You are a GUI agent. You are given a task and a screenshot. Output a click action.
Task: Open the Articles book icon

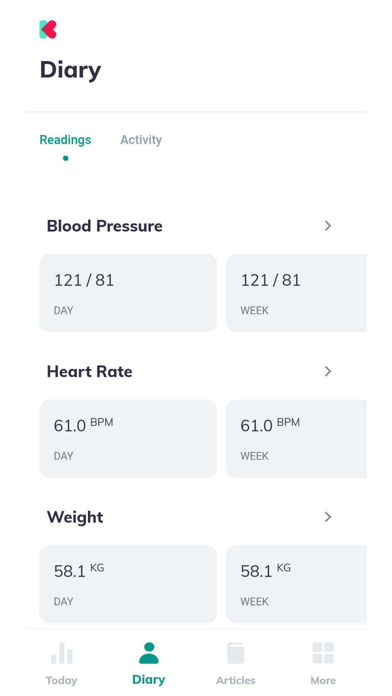pos(236,653)
